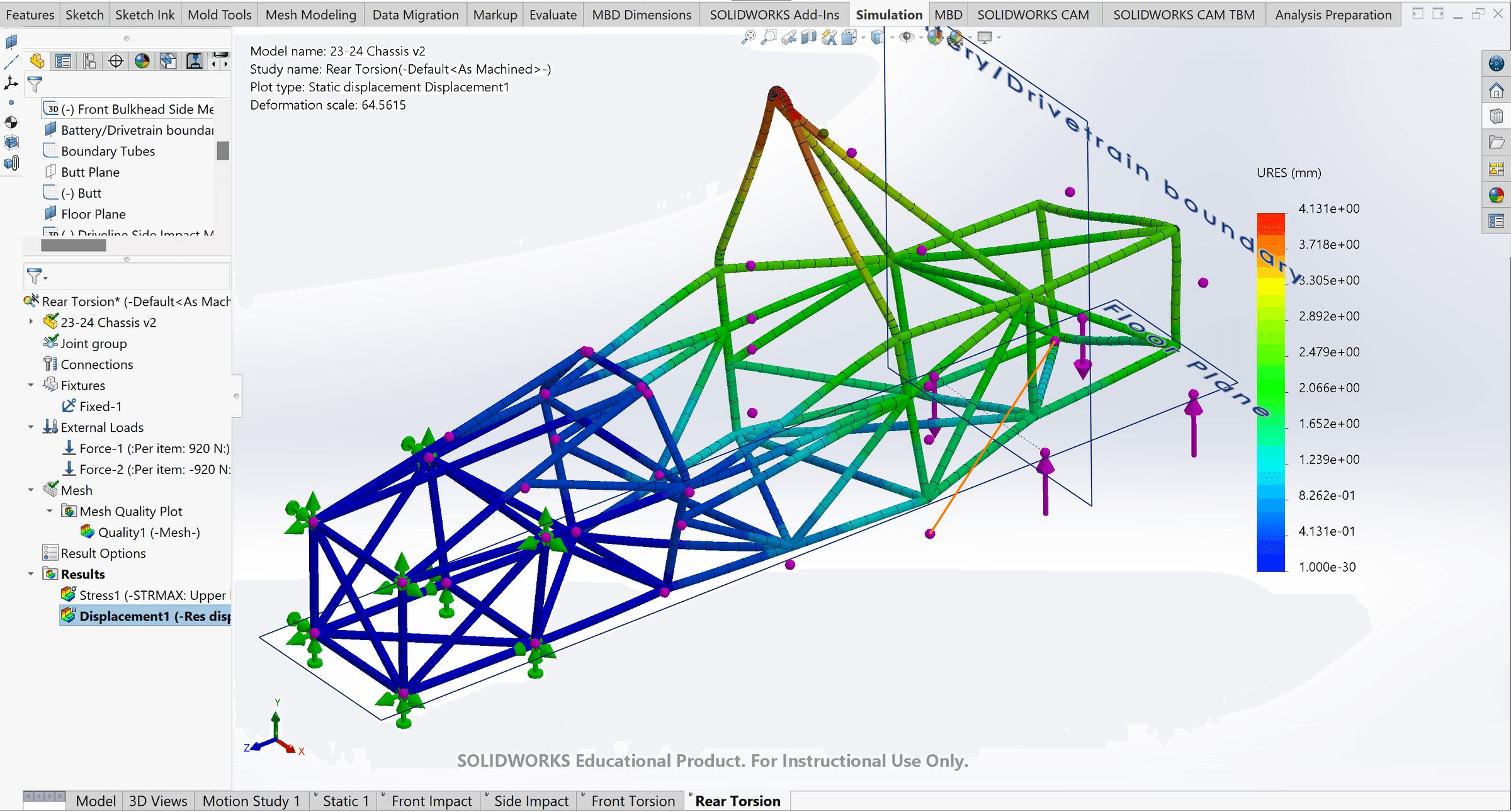Select Quality1 (-Mesh-) plot item
The image size is (1511, 812).
(x=140, y=532)
